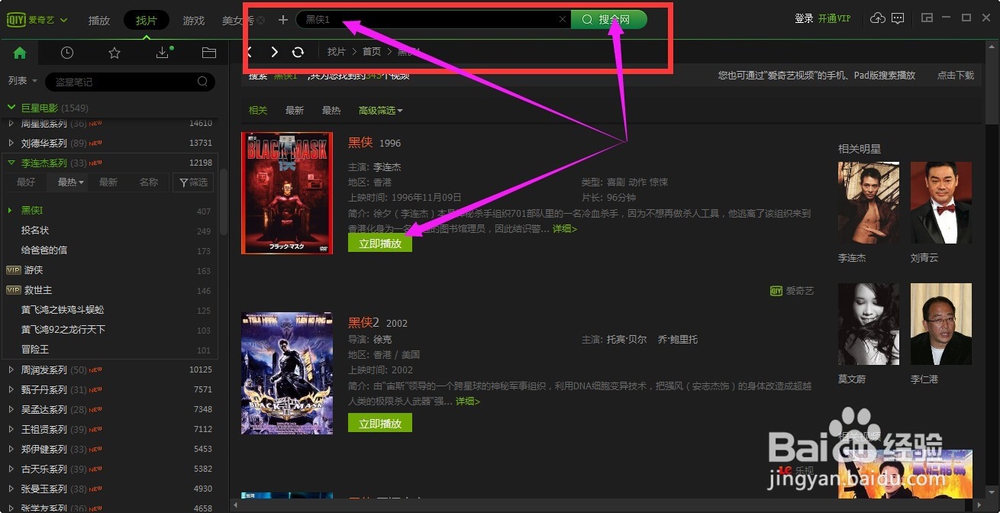Open the sidebar 筛选 filter button
The width and height of the screenshot is (1000, 513).
[x=193, y=182]
